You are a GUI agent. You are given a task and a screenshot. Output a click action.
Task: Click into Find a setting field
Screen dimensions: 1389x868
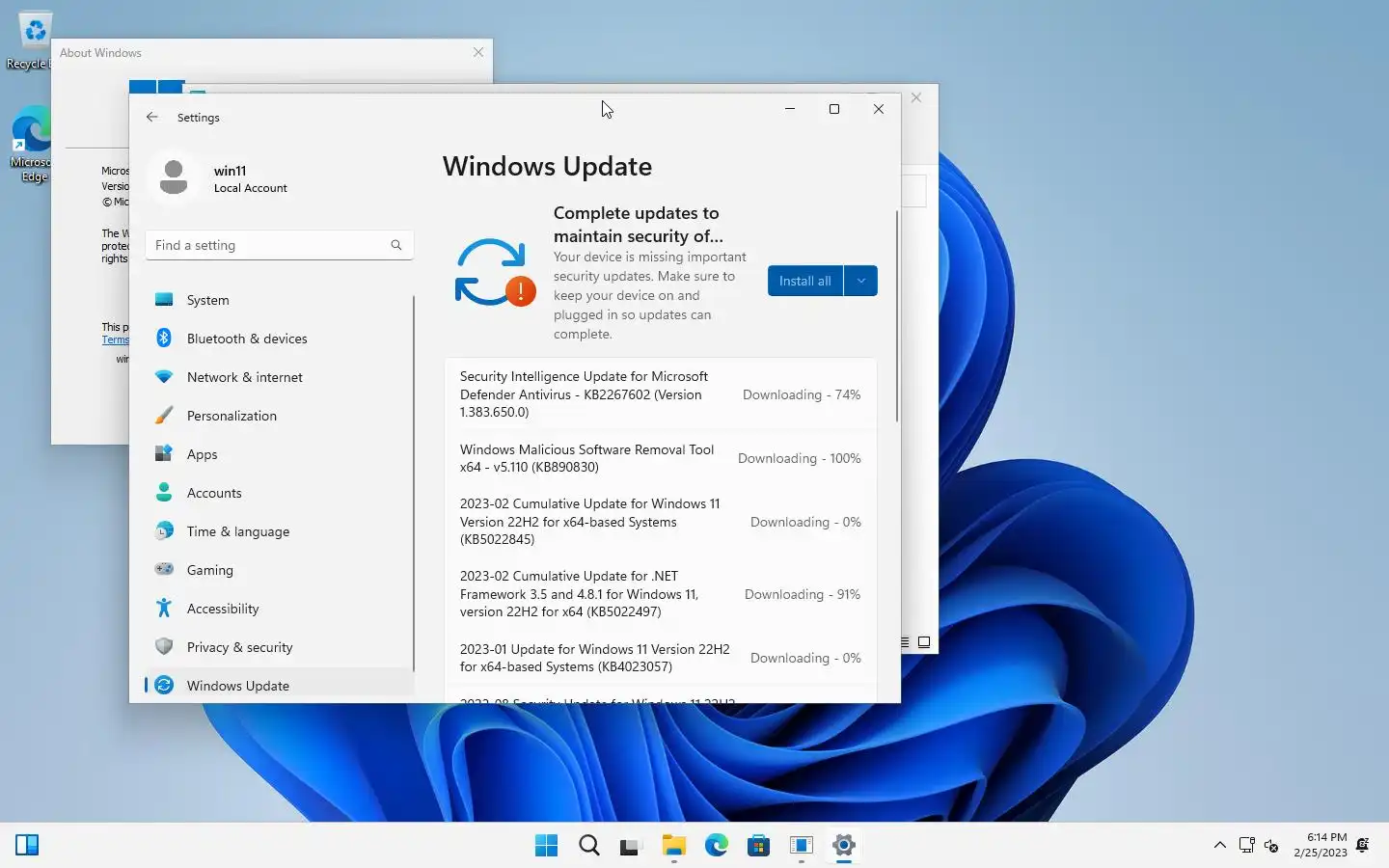(x=280, y=245)
